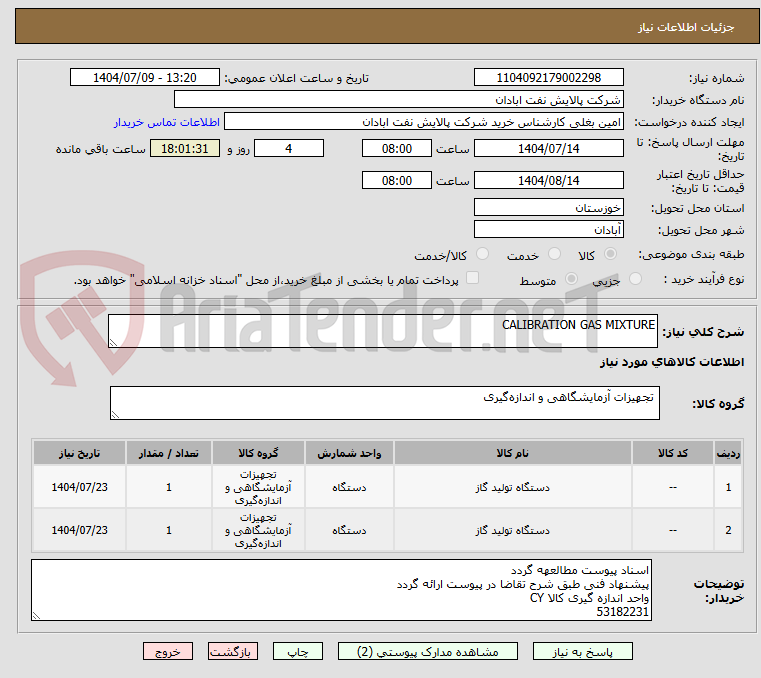Click the remaining days field showing 4
This screenshot has height=678, width=761.
(x=289, y=149)
